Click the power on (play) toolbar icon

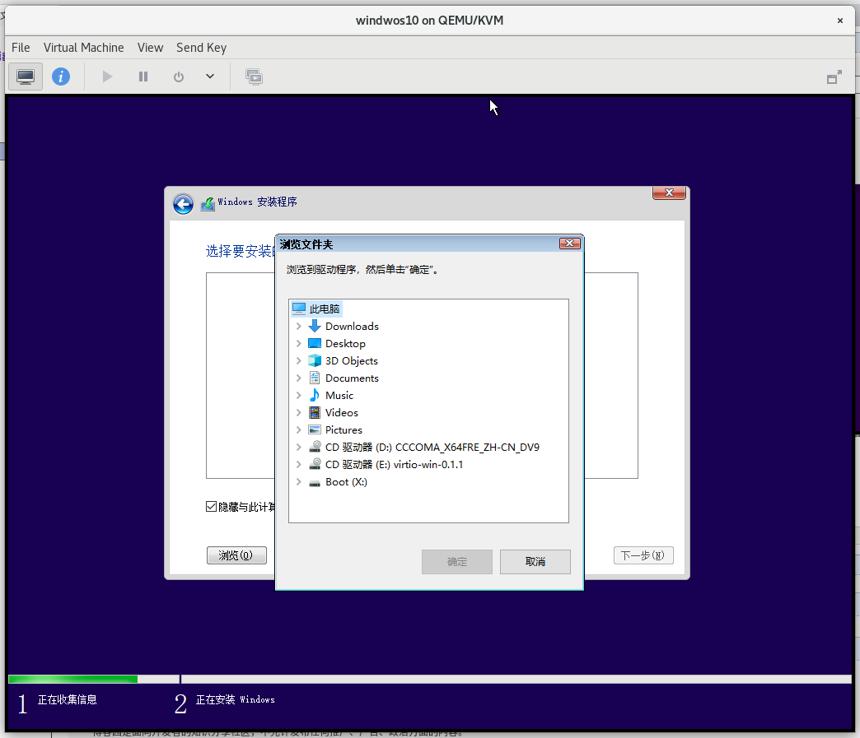pyautogui.click(x=107, y=77)
